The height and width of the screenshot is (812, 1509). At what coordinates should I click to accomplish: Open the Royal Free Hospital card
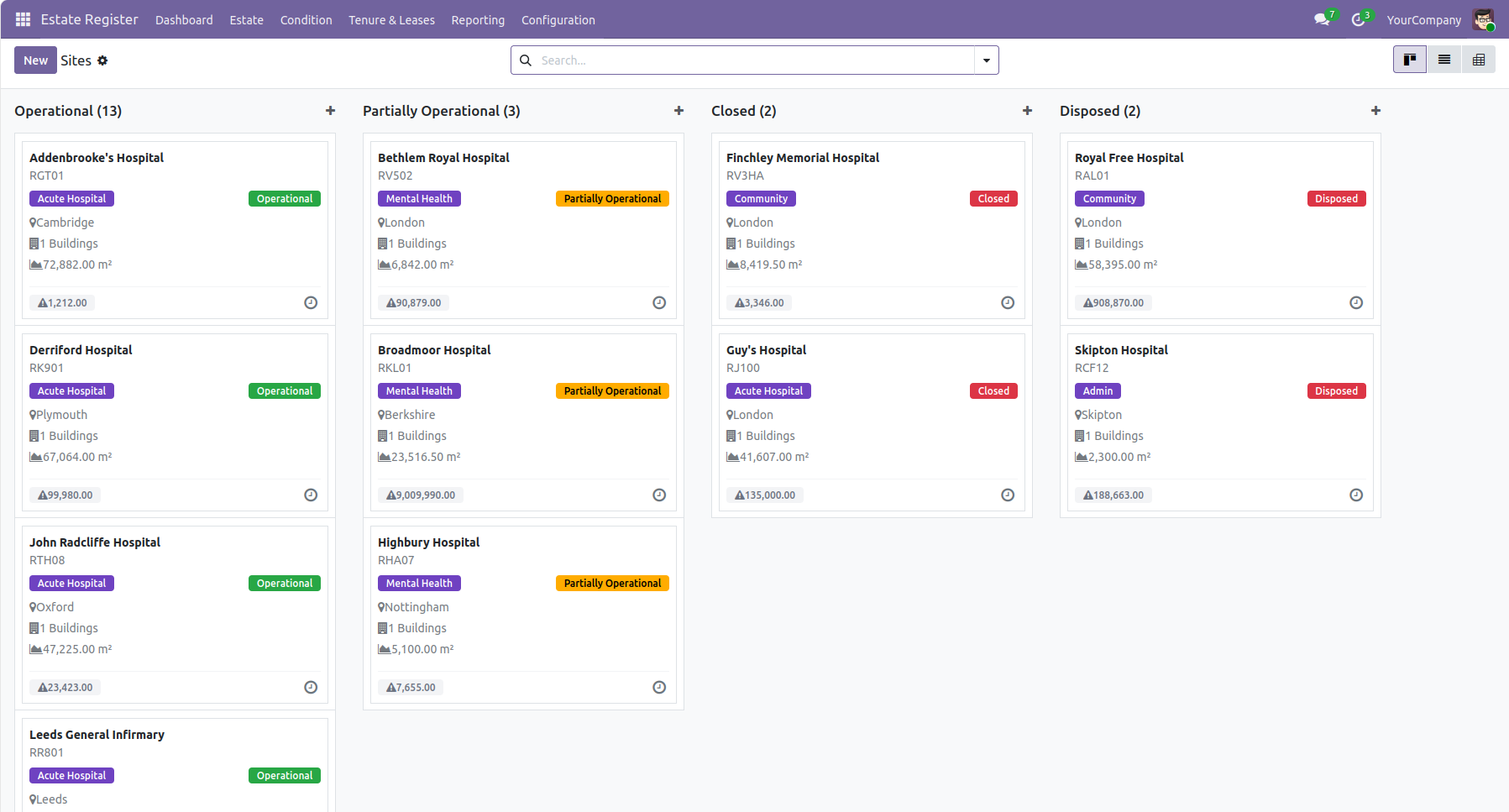tap(1220, 230)
